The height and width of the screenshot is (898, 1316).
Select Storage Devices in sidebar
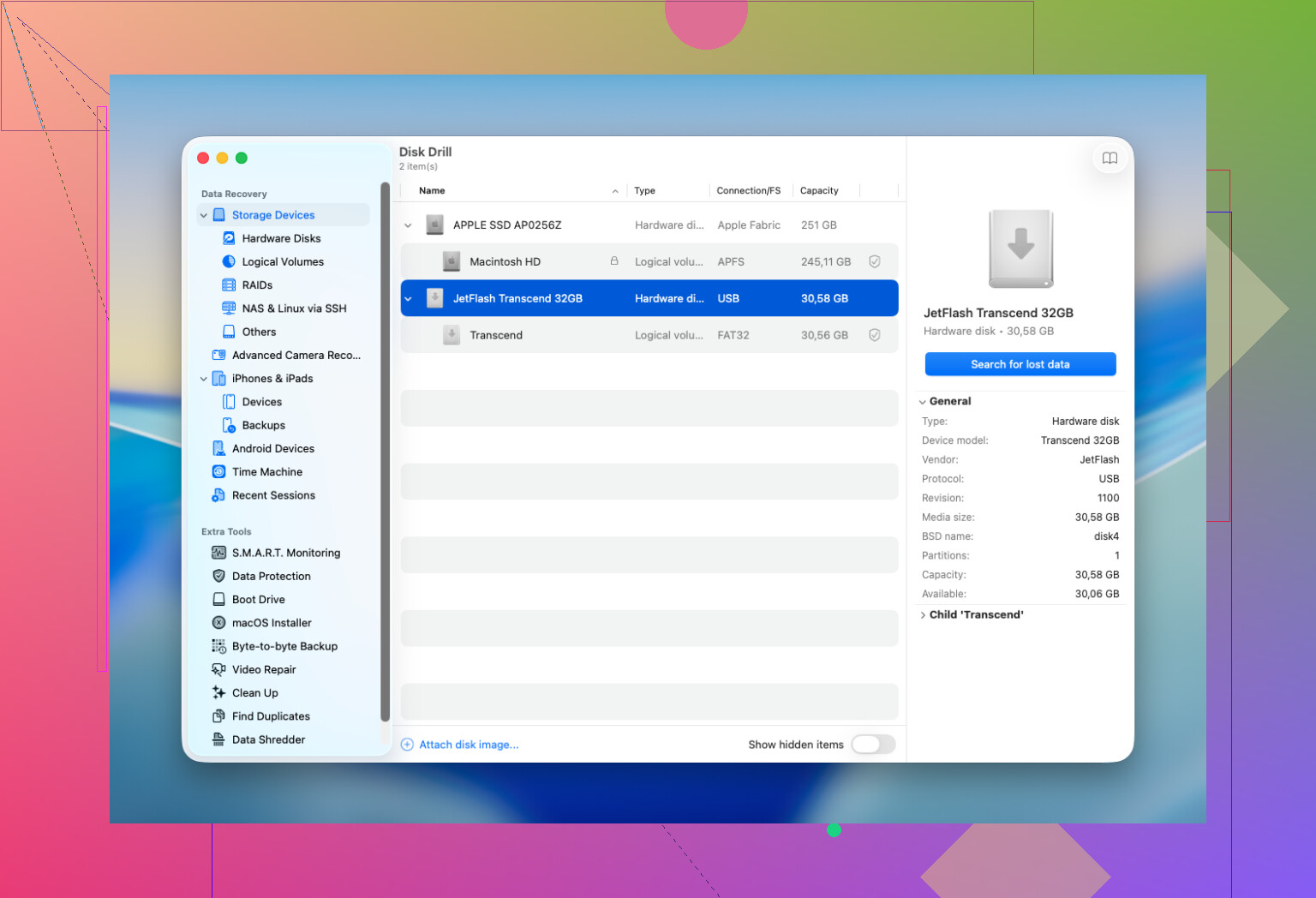click(x=283, y=215)
